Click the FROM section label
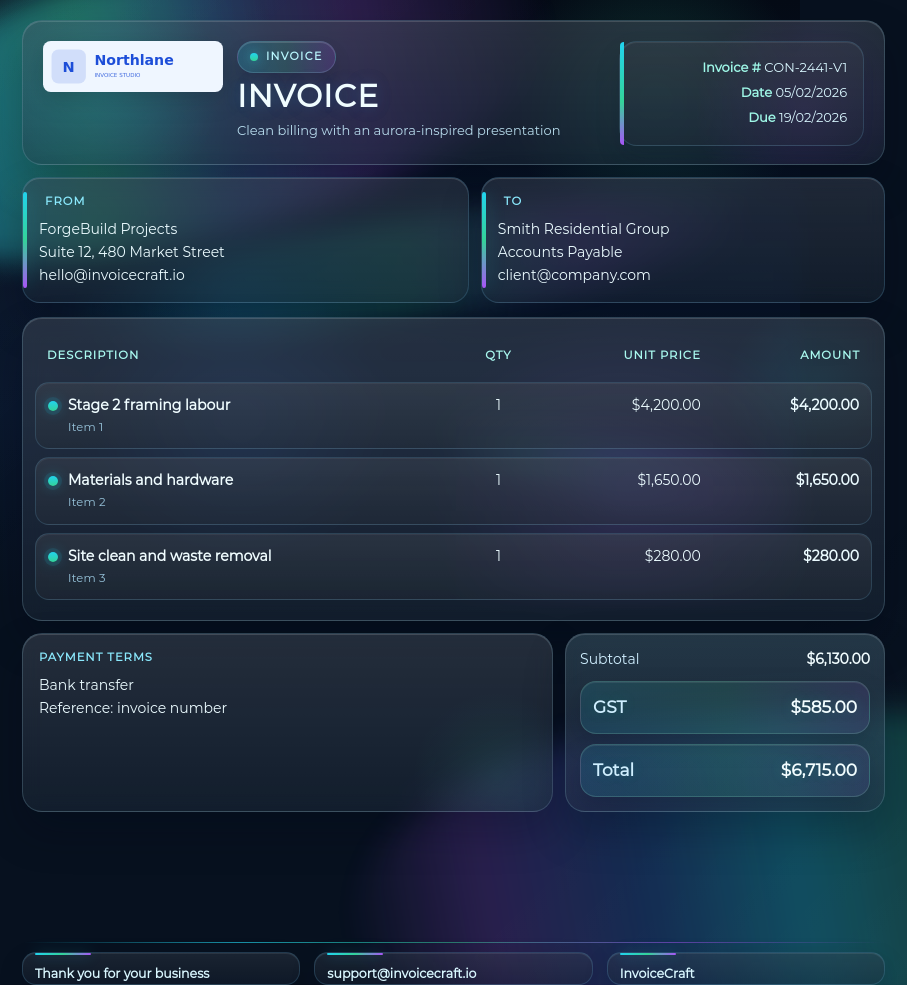The image size is (907, 985). pyautogui.click(x=65, y=201)
